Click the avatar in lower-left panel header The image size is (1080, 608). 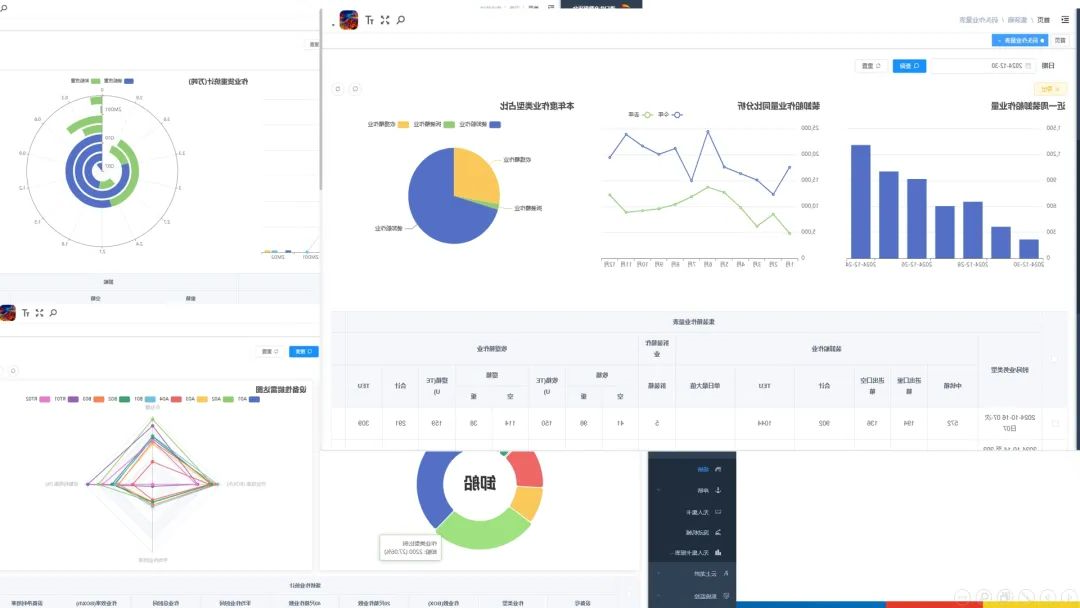coord(8,313)
